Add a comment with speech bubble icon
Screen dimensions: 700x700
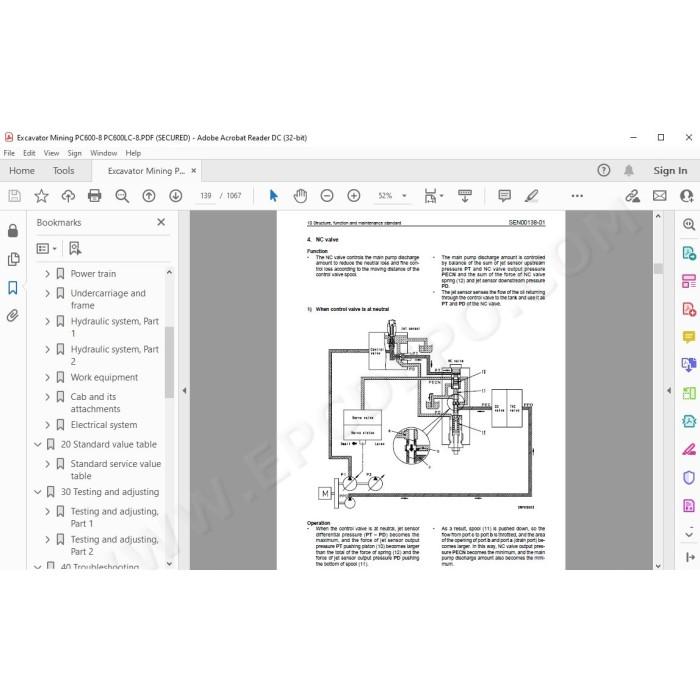pos(504,196)
